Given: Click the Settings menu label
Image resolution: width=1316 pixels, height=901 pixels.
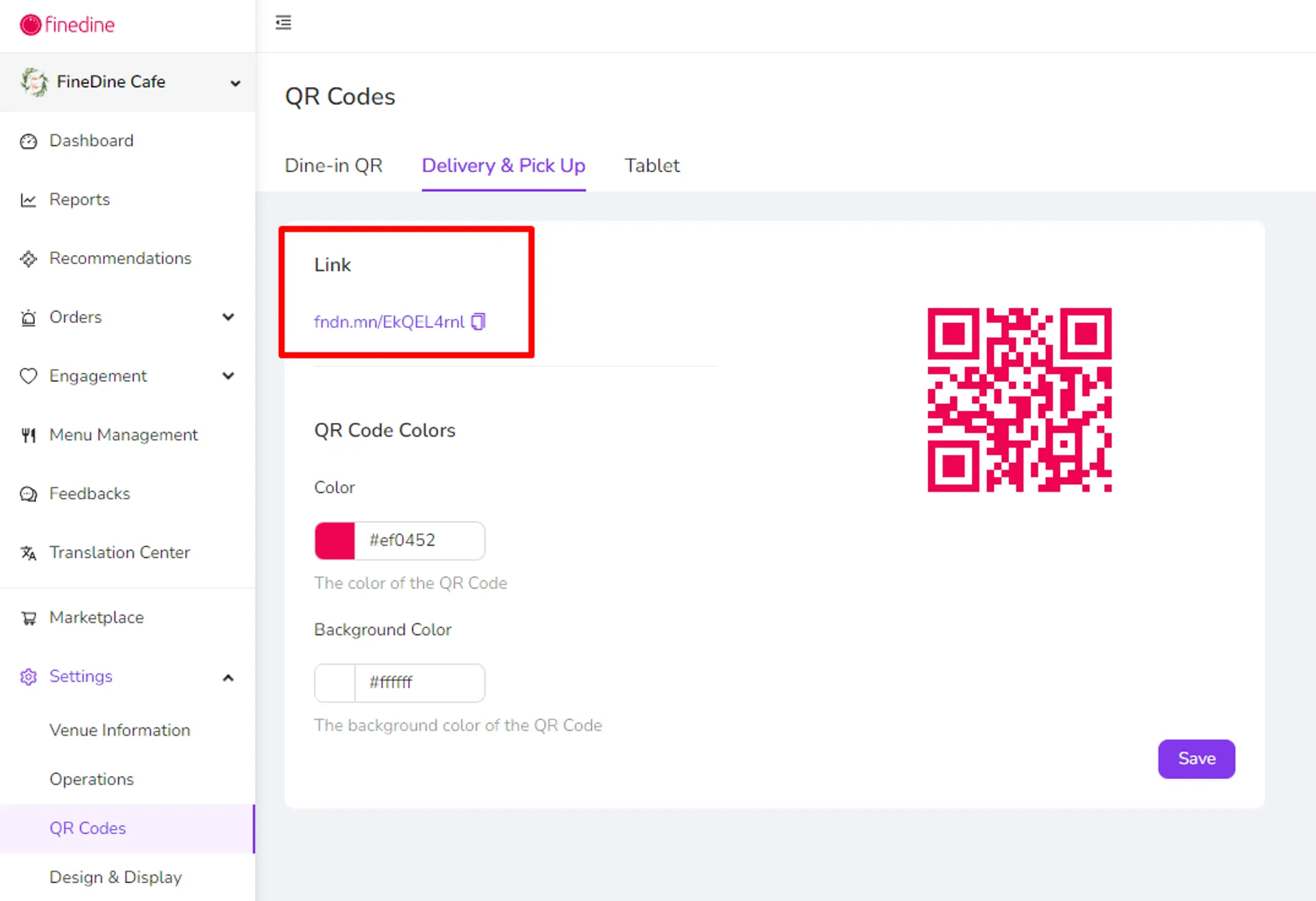Looking at the screenshot, I should point(81,677).
